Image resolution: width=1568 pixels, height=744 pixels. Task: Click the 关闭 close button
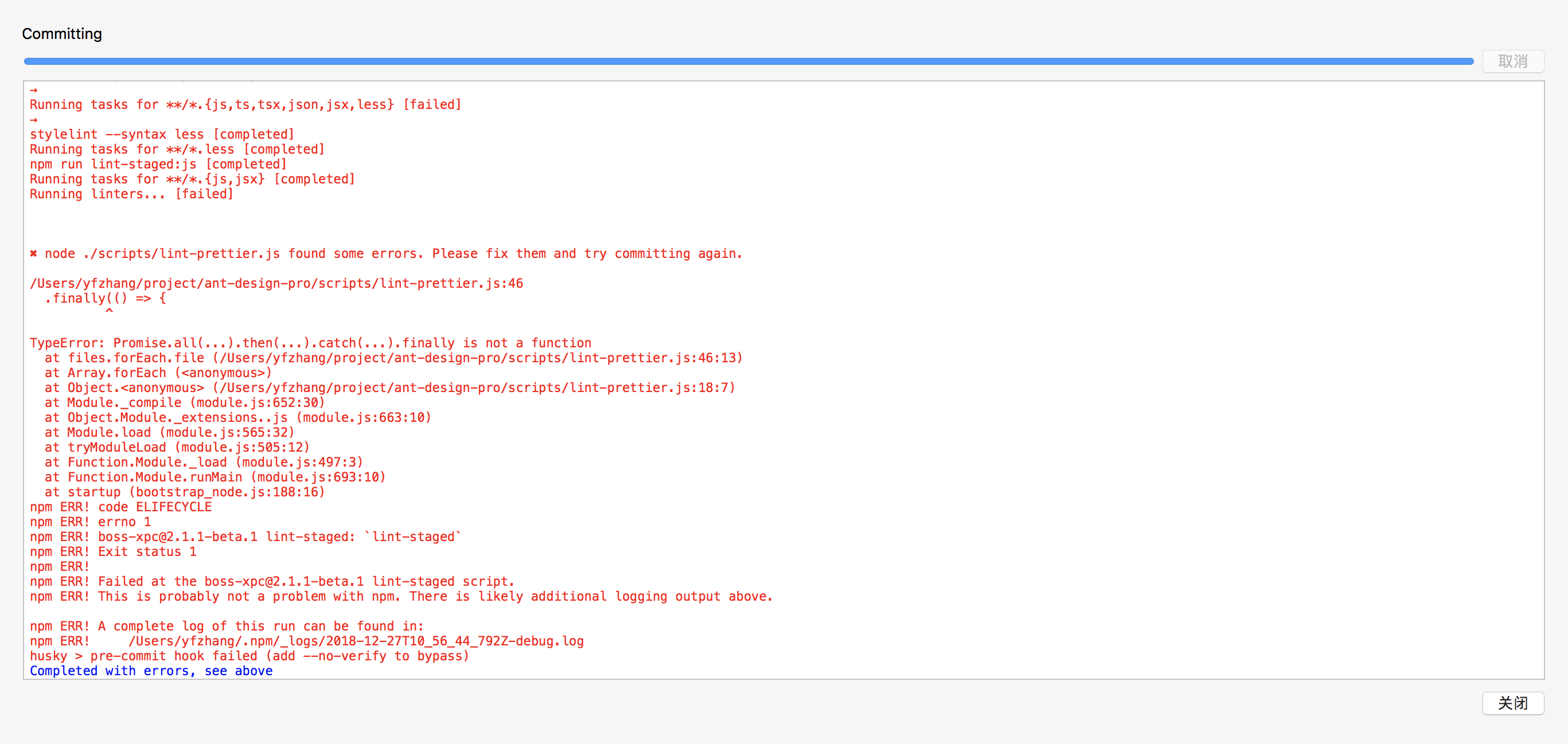(x=1512, y=703)
